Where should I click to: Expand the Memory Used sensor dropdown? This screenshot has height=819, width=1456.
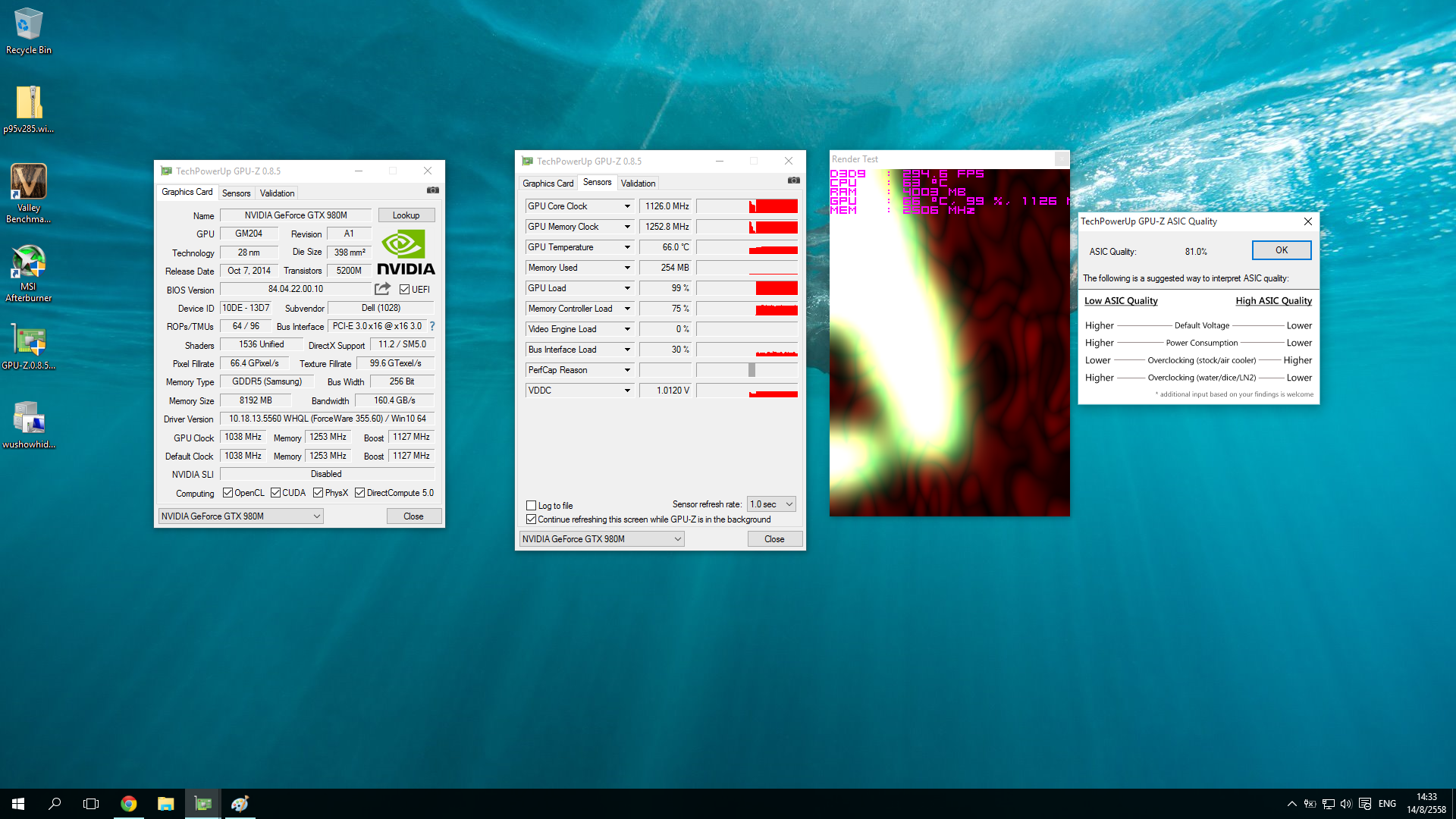[x=627, y=268]
